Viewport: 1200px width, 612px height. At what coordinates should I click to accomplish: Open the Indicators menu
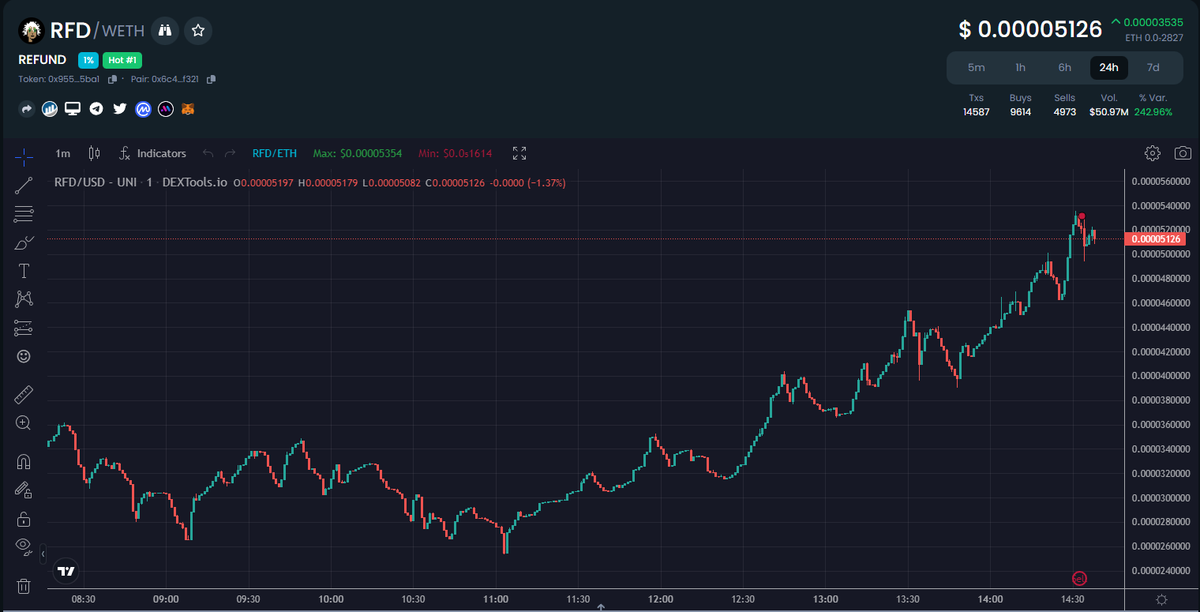(x=152, y=153)
